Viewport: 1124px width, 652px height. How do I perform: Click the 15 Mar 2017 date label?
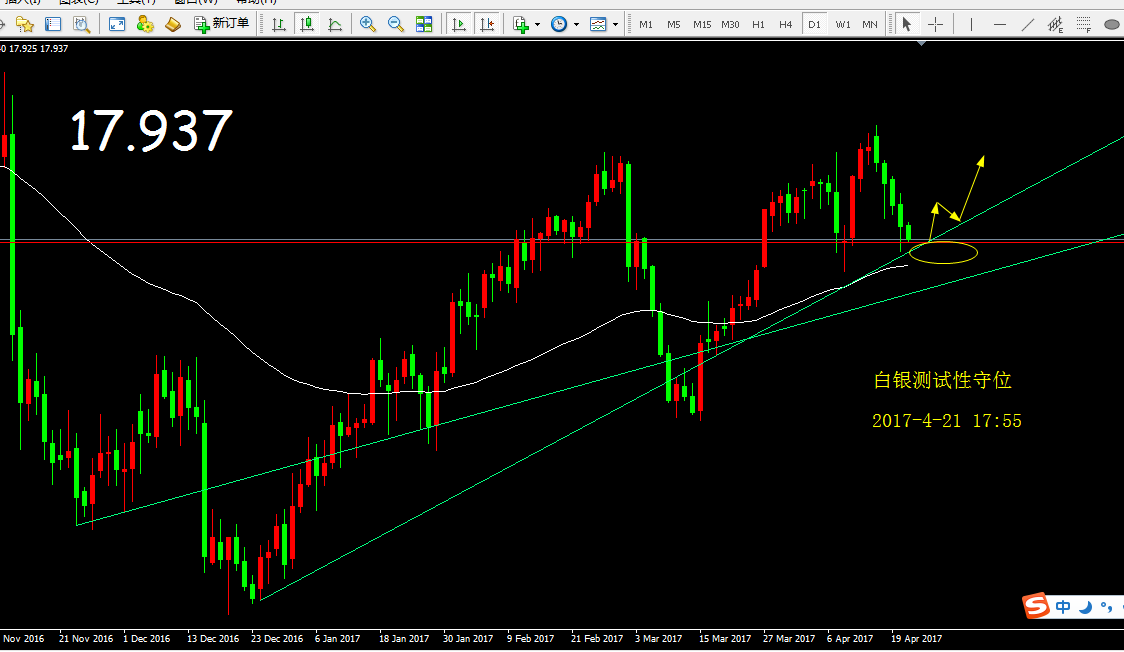(x=725, y=638)
